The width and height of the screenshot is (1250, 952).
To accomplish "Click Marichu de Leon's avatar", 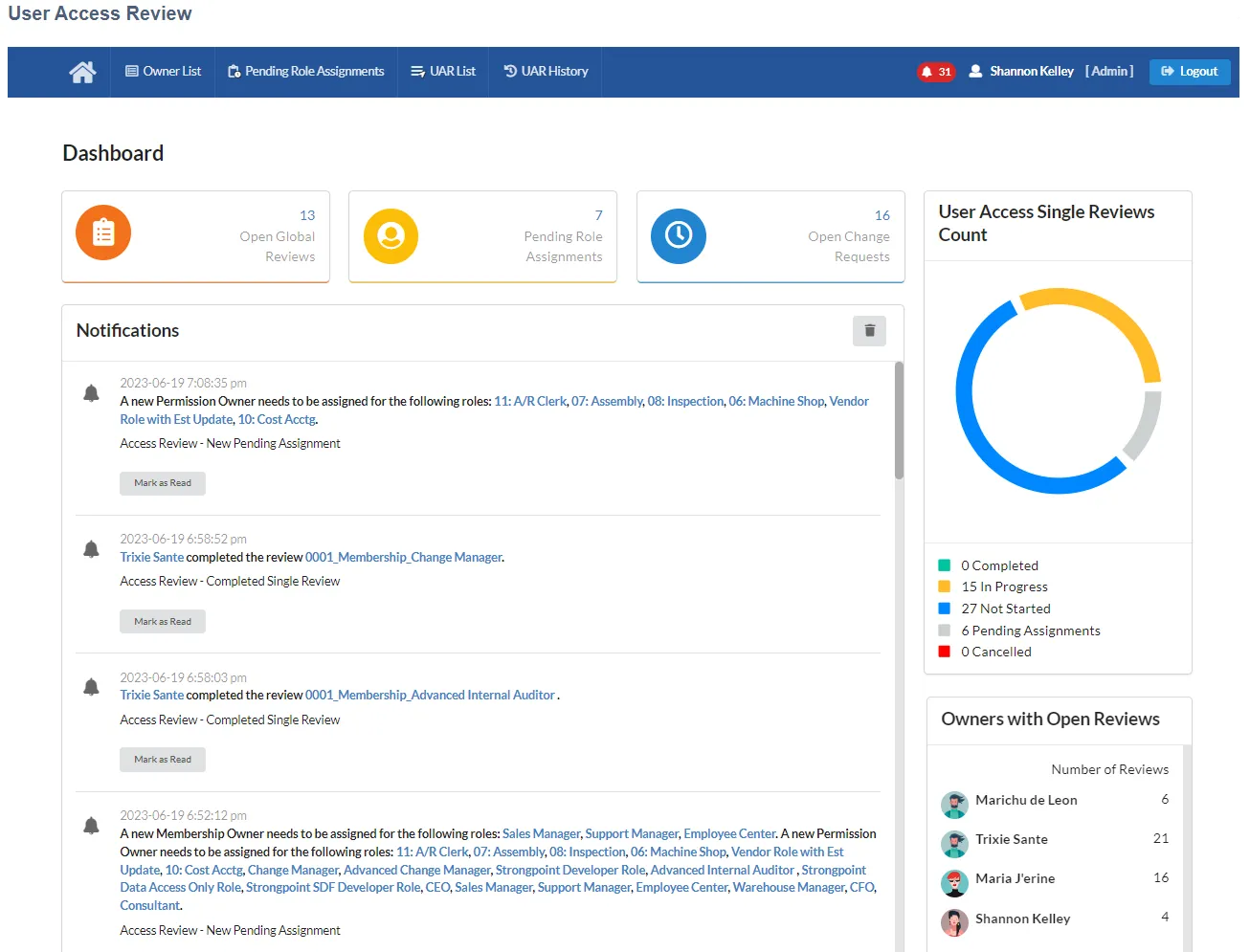I will 954,805.
